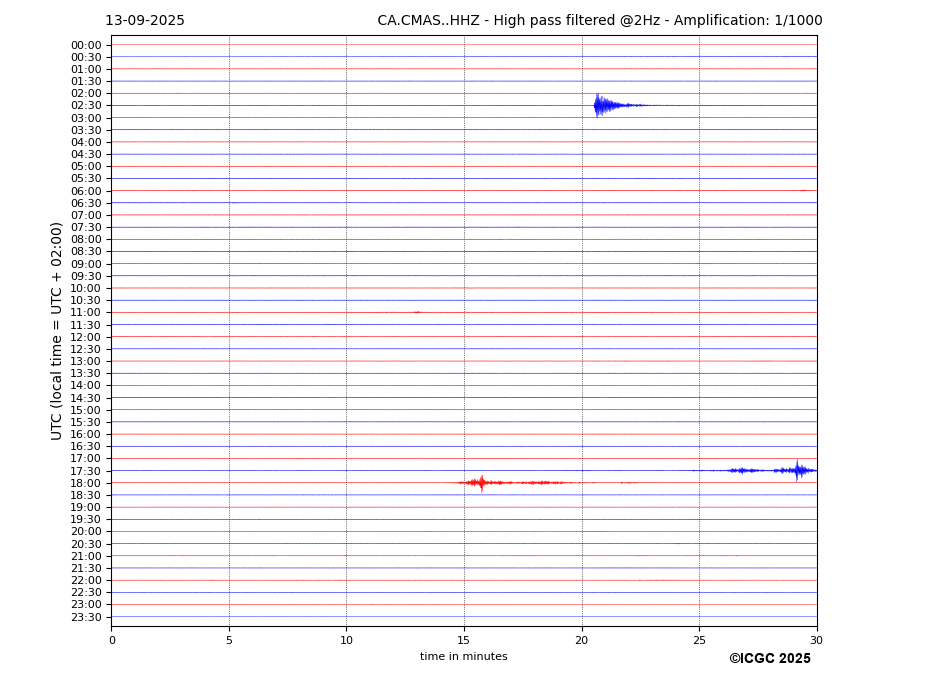Click the 00:30 time label
The width and height of the screenshot is (927, 696).
(86, 57)
